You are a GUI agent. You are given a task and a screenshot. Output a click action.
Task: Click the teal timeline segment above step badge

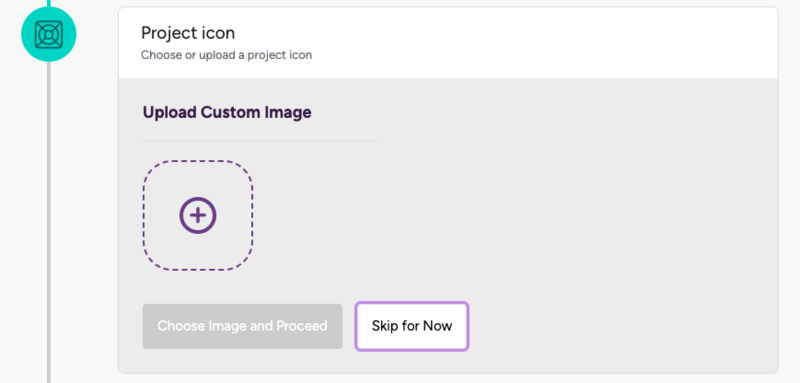point(49,3)
